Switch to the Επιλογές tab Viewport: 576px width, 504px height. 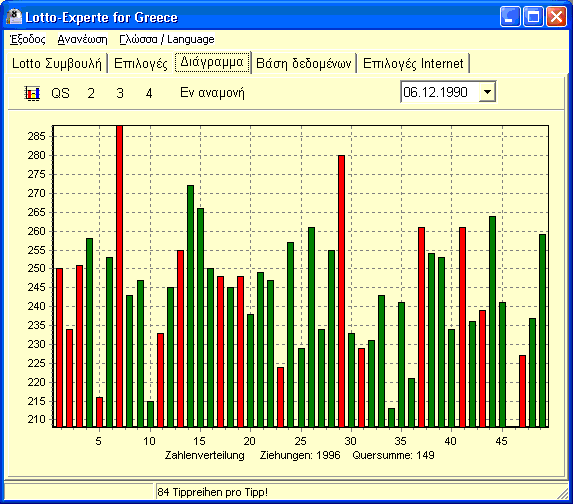(x=141, y=63)
